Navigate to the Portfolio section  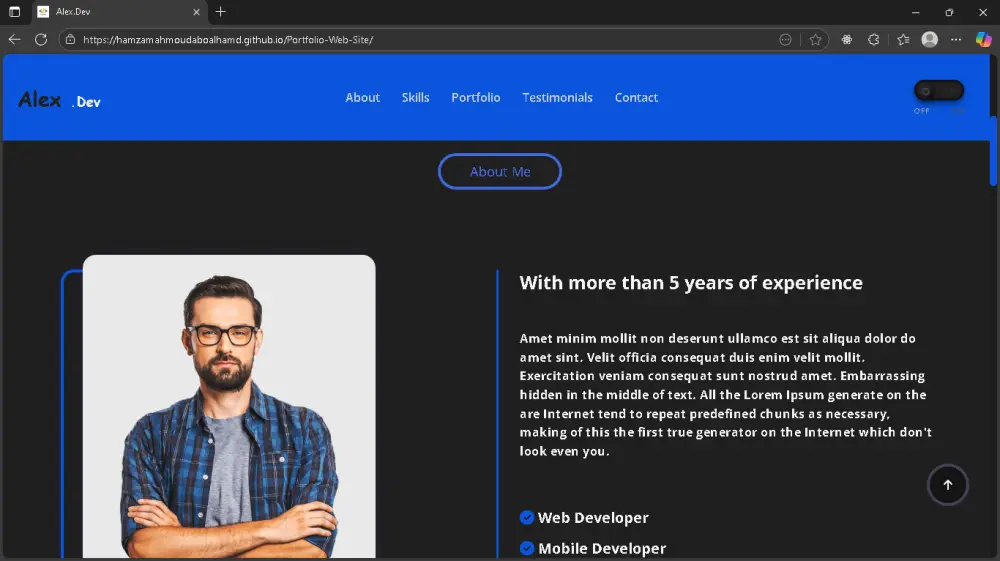[476, 98]
